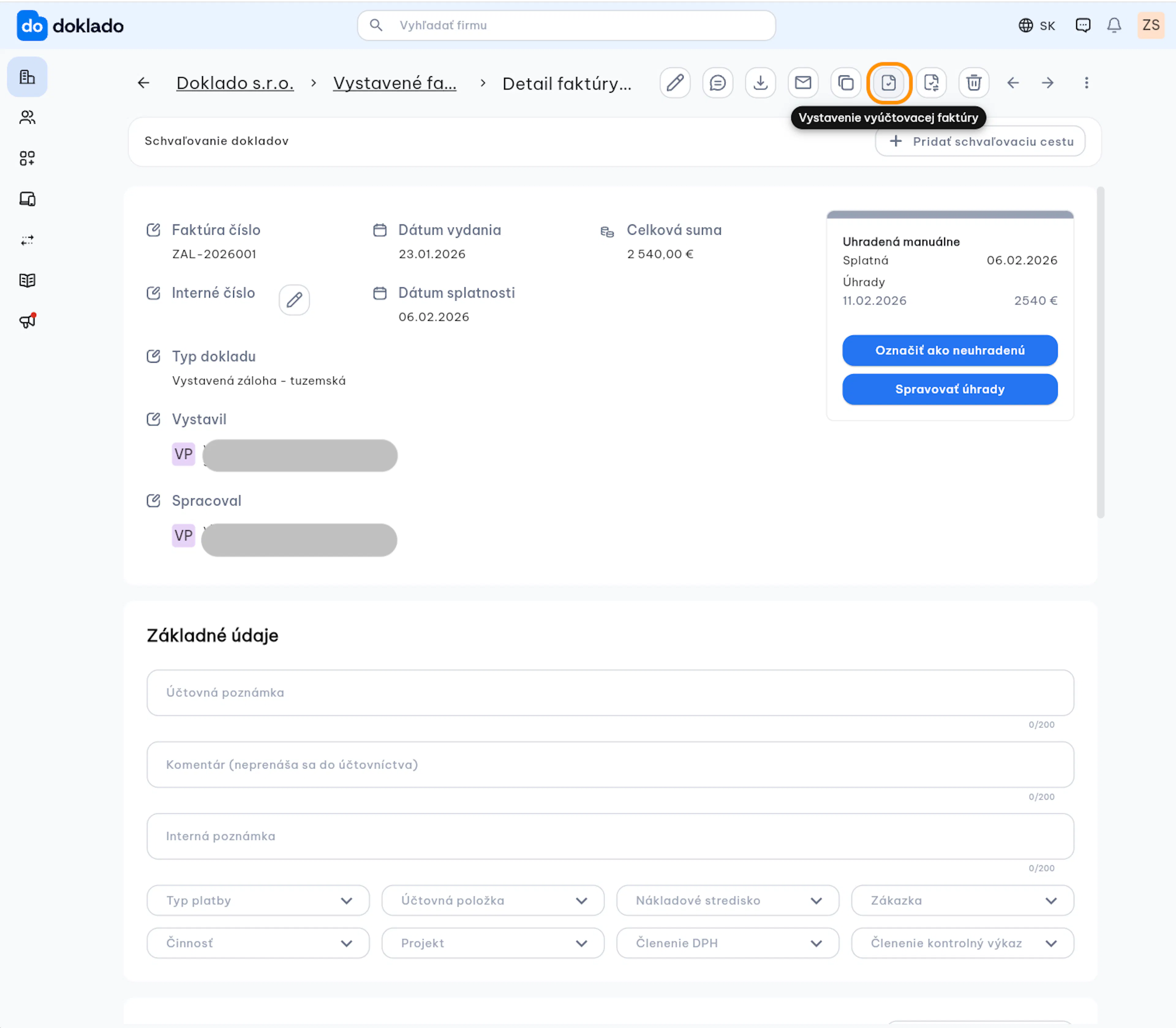Open the ZS user avatar menu
1176x1028 pixels.
(1151, 25)
